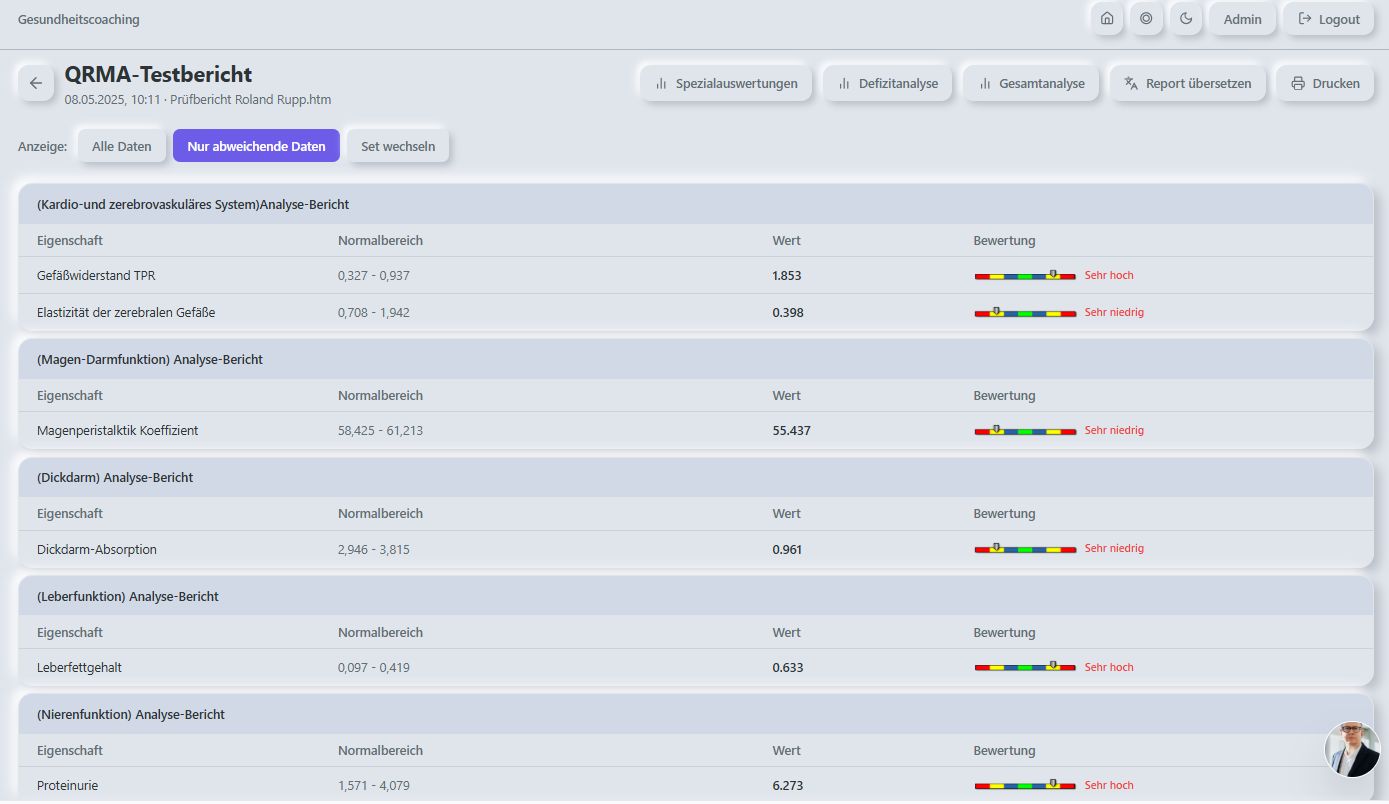This screenshot has height=804, width=1389.
Task: Open the Spezialauswertungen chart button
Action: [726, 83]
